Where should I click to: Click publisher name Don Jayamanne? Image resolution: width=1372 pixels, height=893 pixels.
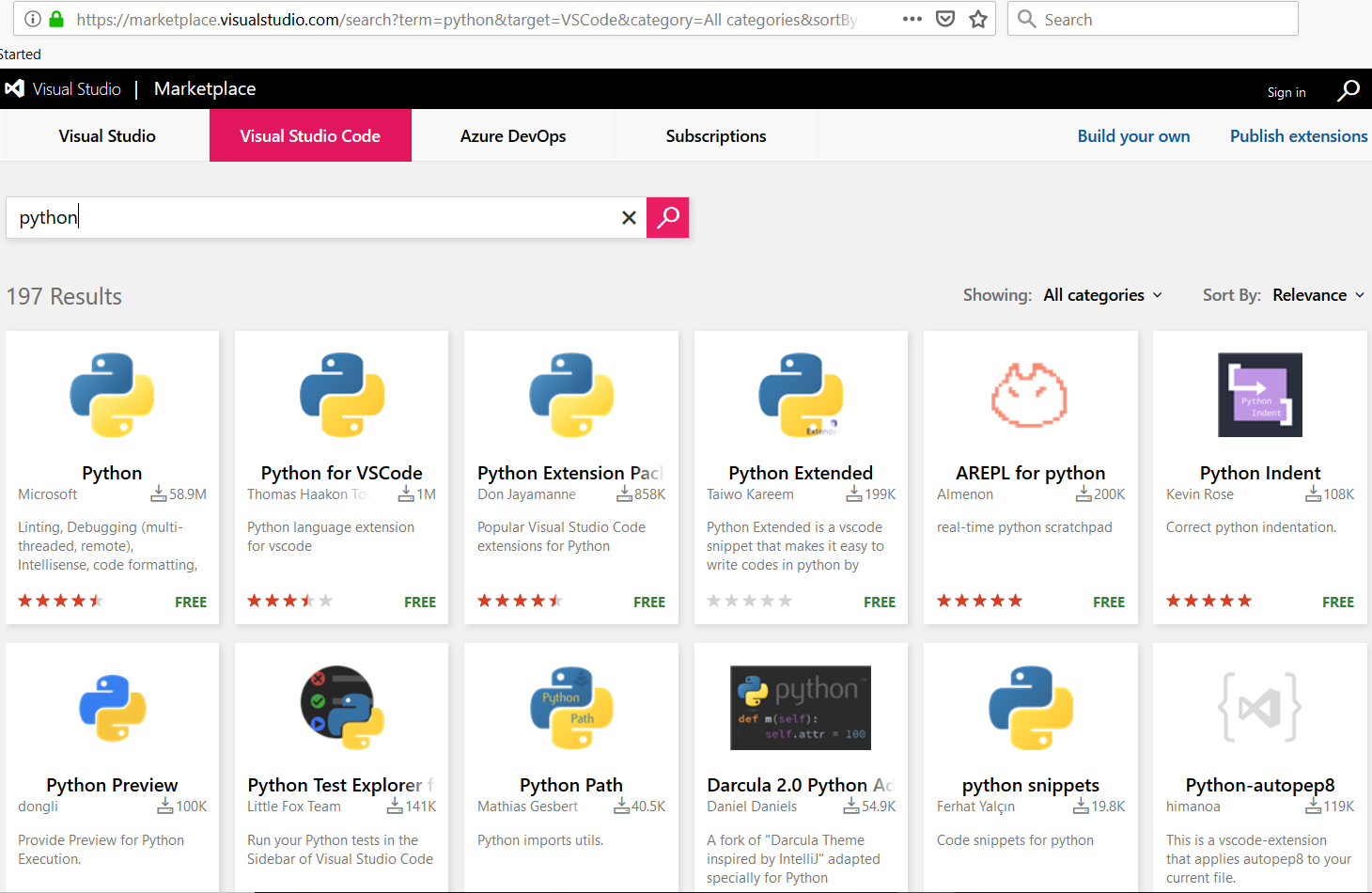tap(526, 494)
